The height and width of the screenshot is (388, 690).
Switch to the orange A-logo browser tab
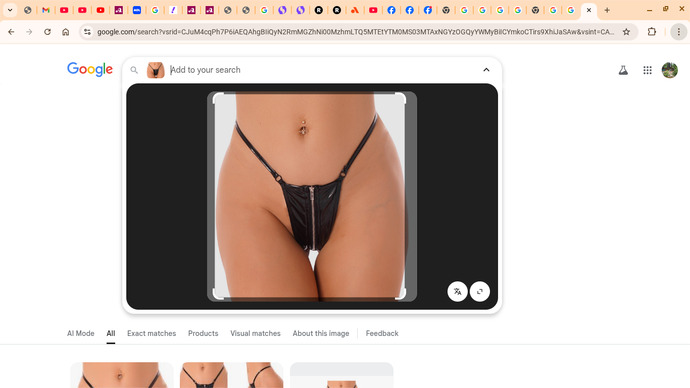pyautogui.click(x=355, y=10)
